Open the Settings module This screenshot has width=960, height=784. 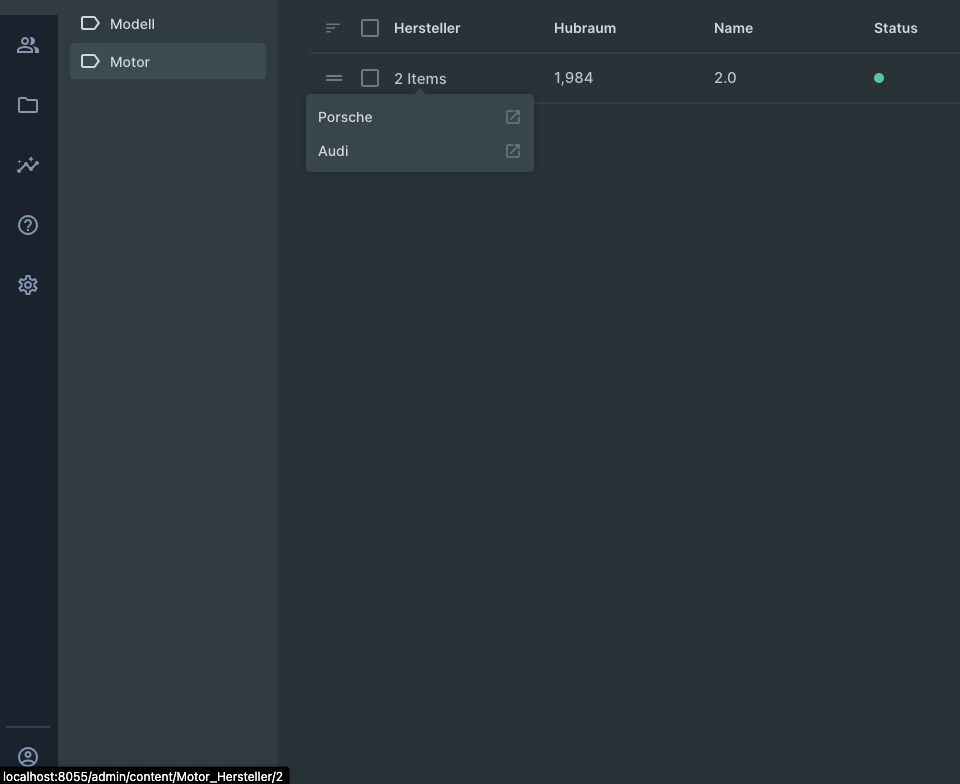[28, 285]
